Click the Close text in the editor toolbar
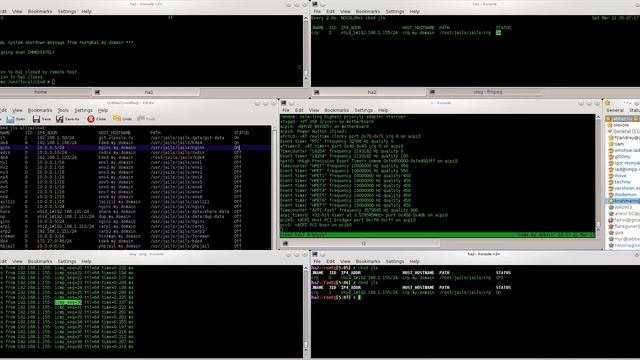 click(x=101, y=119)
